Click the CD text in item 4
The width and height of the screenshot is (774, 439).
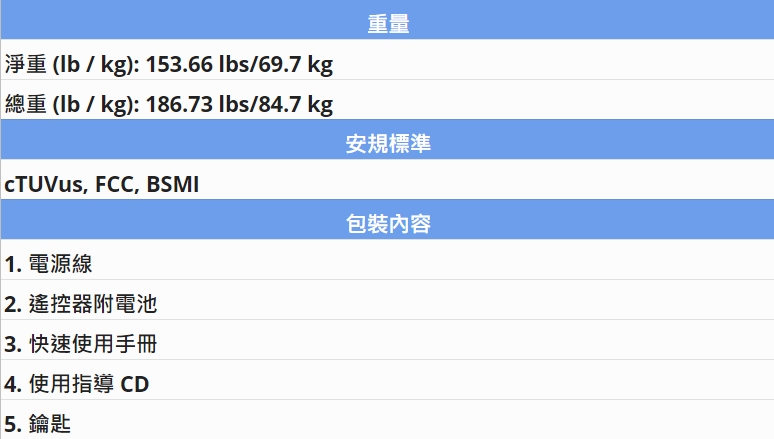135,385
